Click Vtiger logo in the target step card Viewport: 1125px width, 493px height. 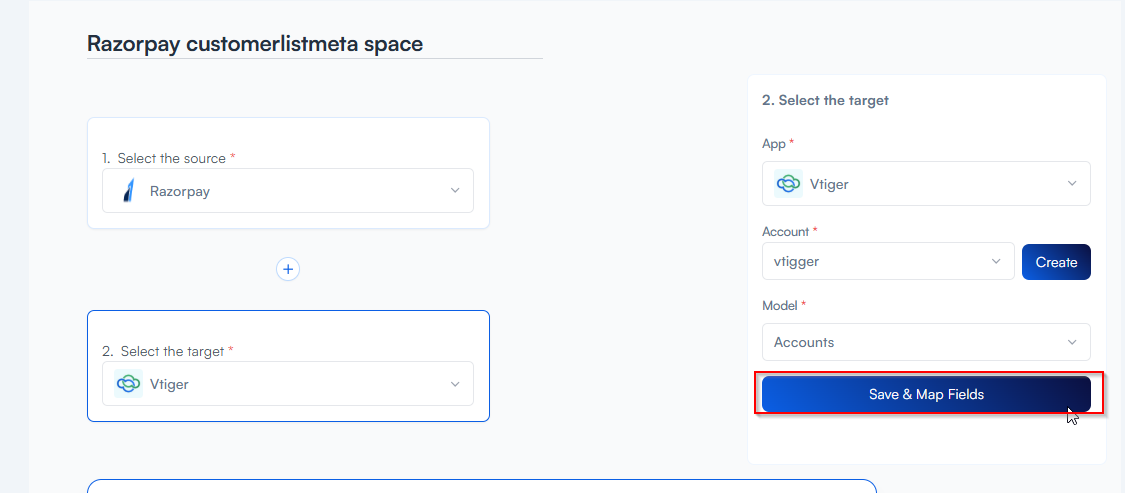pyautogui.click(x=128, y=384)
